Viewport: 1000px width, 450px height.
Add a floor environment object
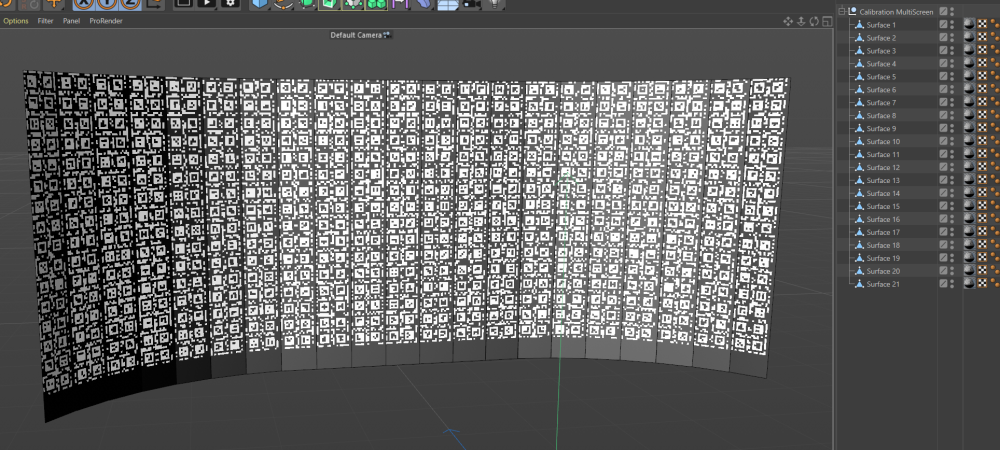coord(448,3)
